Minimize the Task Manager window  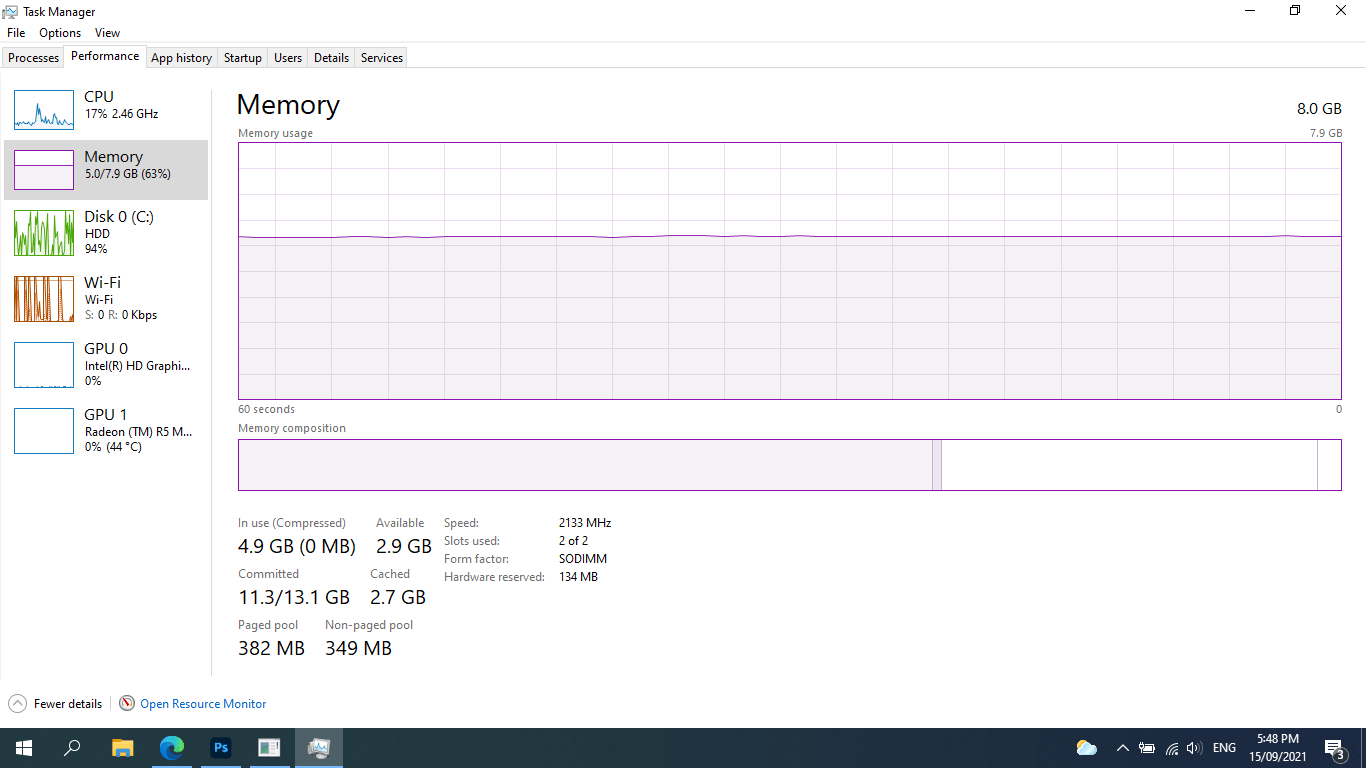[1250, 11]
